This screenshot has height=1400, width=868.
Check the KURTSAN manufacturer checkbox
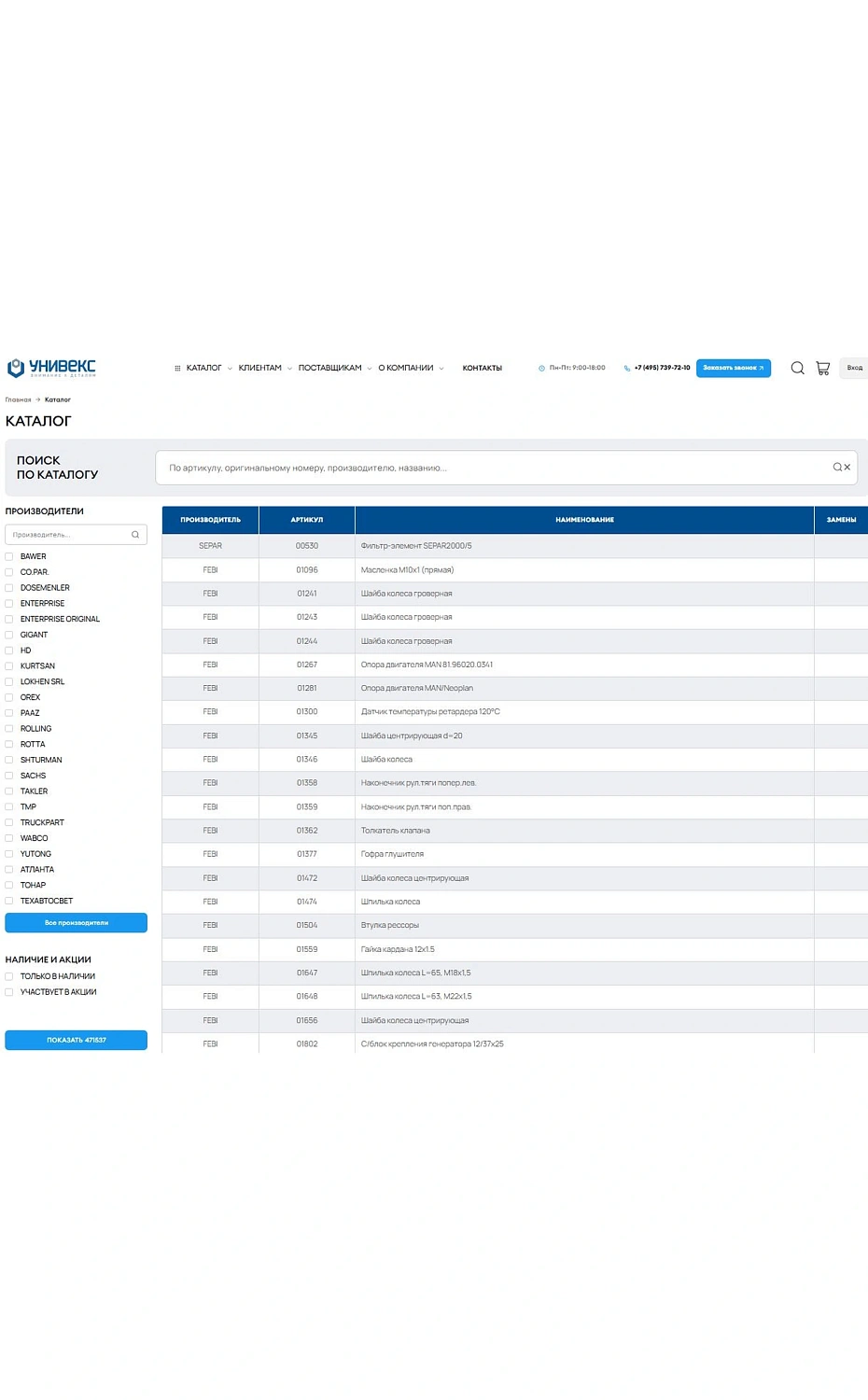(x=9, y=666)
